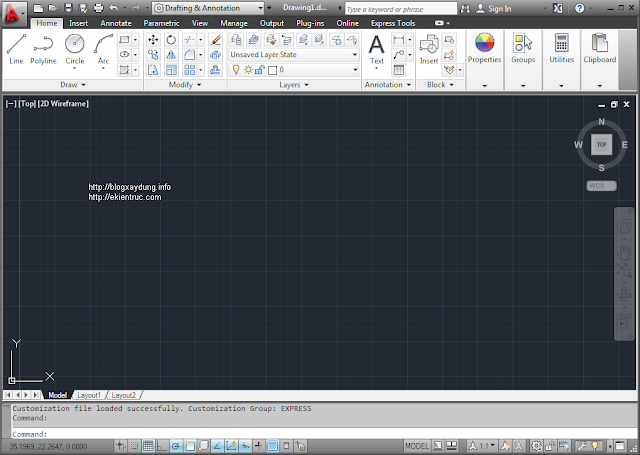
Task: Switch to the Layout1 tab
Action: pos(89,395)
